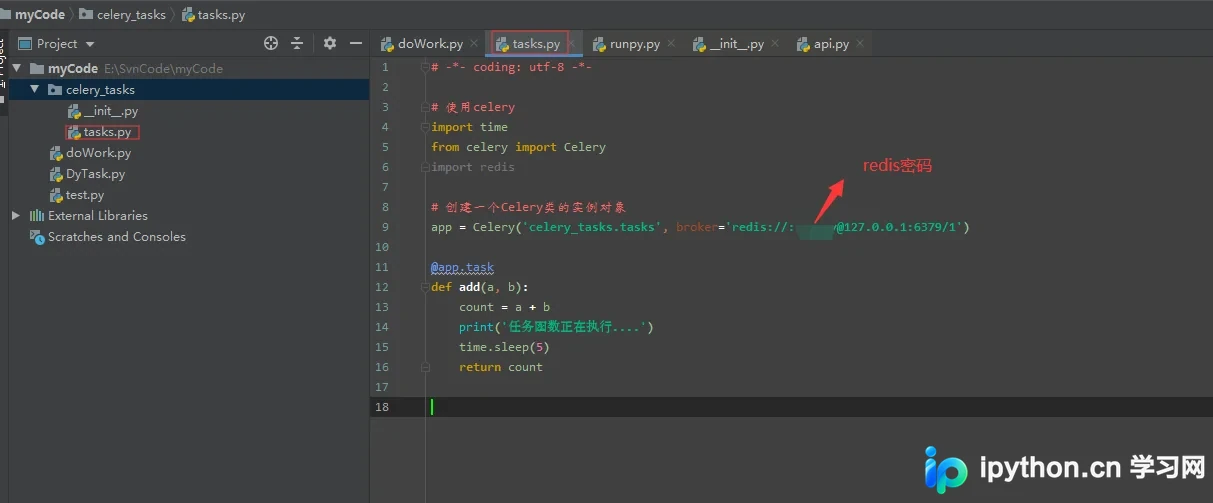This screenshot has width=1213, height=503.
Task: Open Project panel gear settings
Action: point(330,43)
